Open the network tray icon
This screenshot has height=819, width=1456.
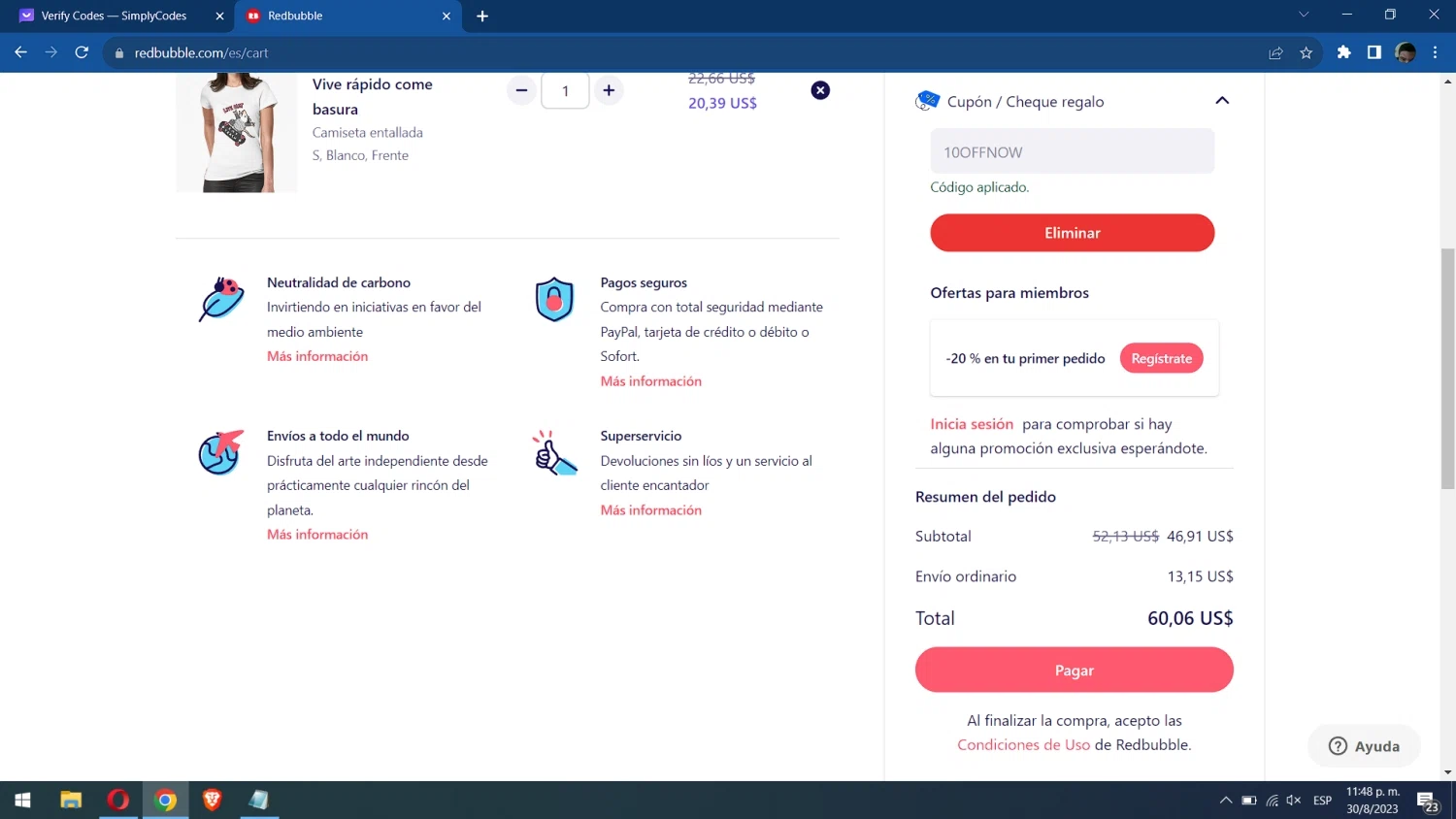(1272, 800)
